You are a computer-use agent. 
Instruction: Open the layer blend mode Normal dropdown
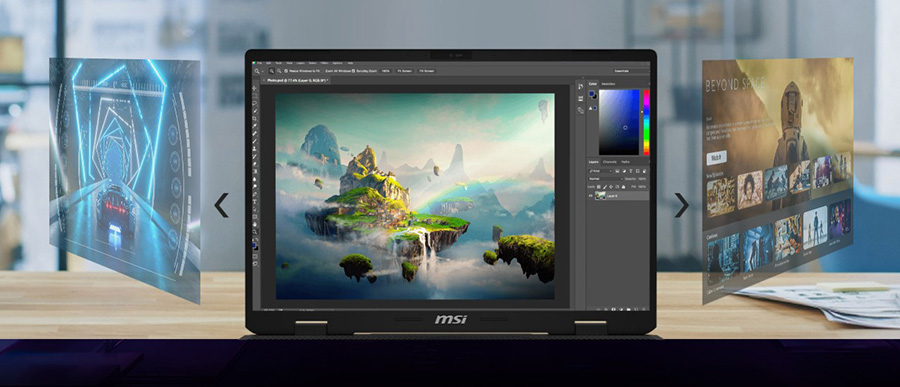[606, 179]
